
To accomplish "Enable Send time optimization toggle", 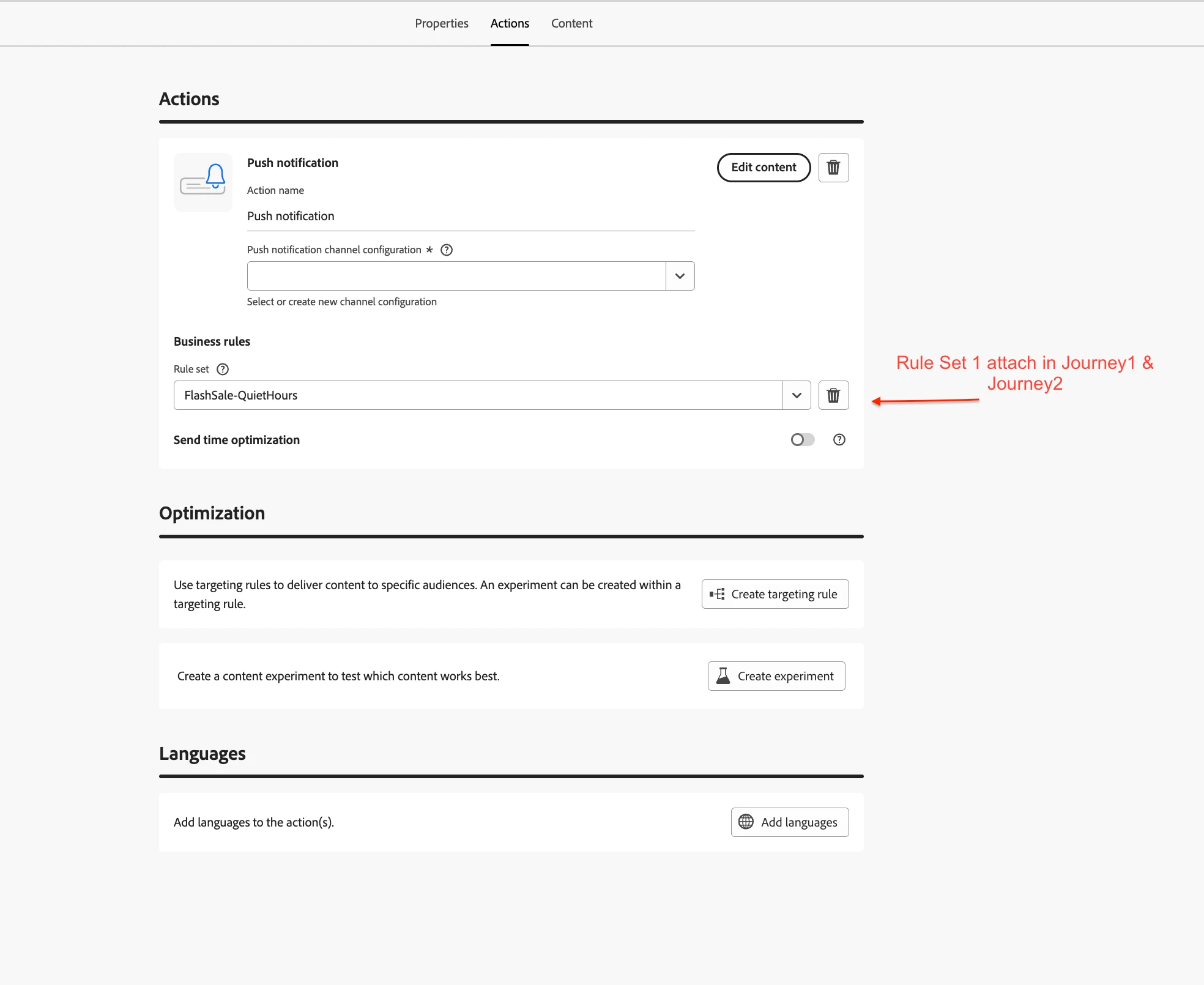I will click(x=802, y=440).
